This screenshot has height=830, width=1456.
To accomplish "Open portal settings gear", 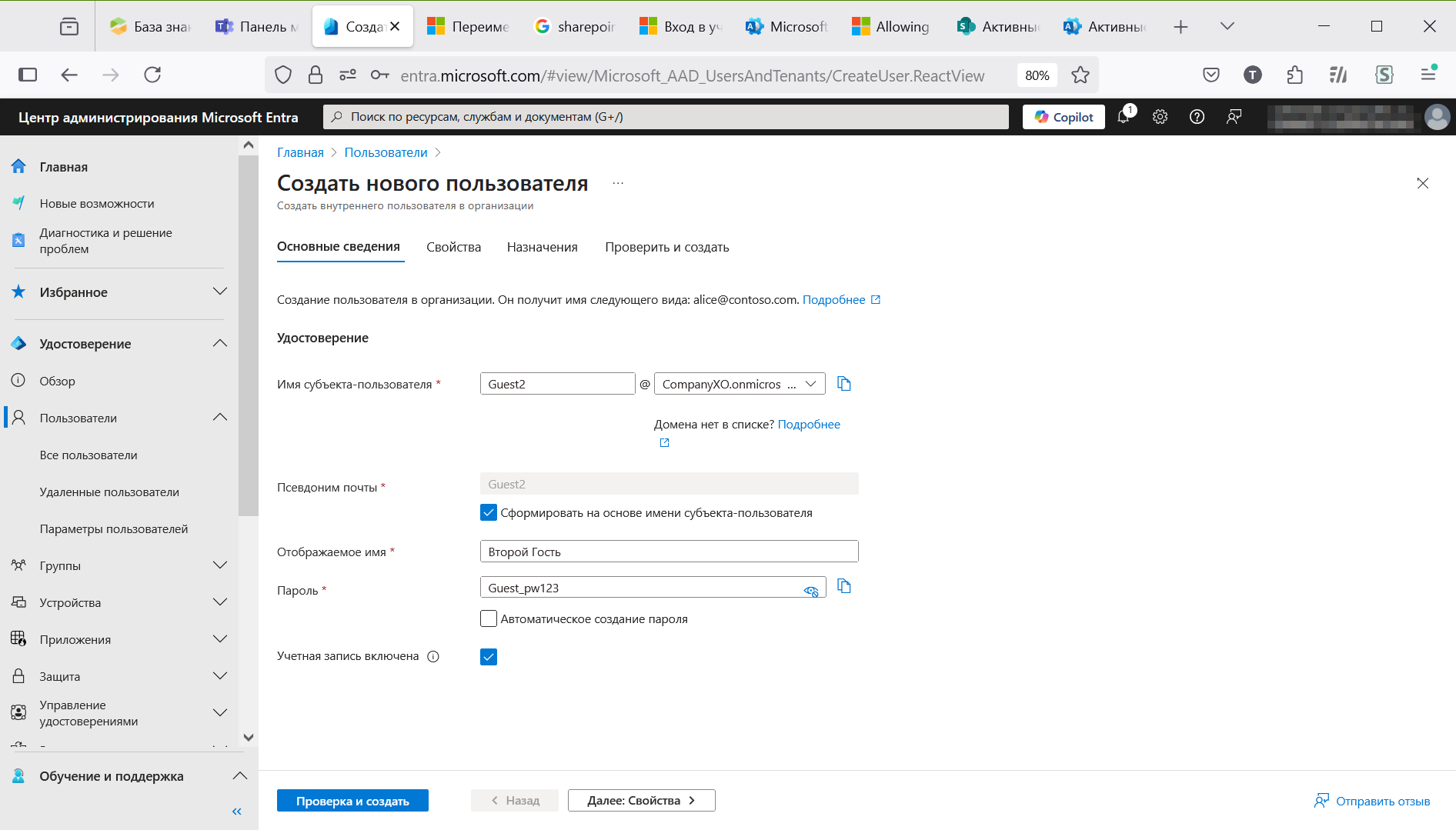I will (1160, 117).
